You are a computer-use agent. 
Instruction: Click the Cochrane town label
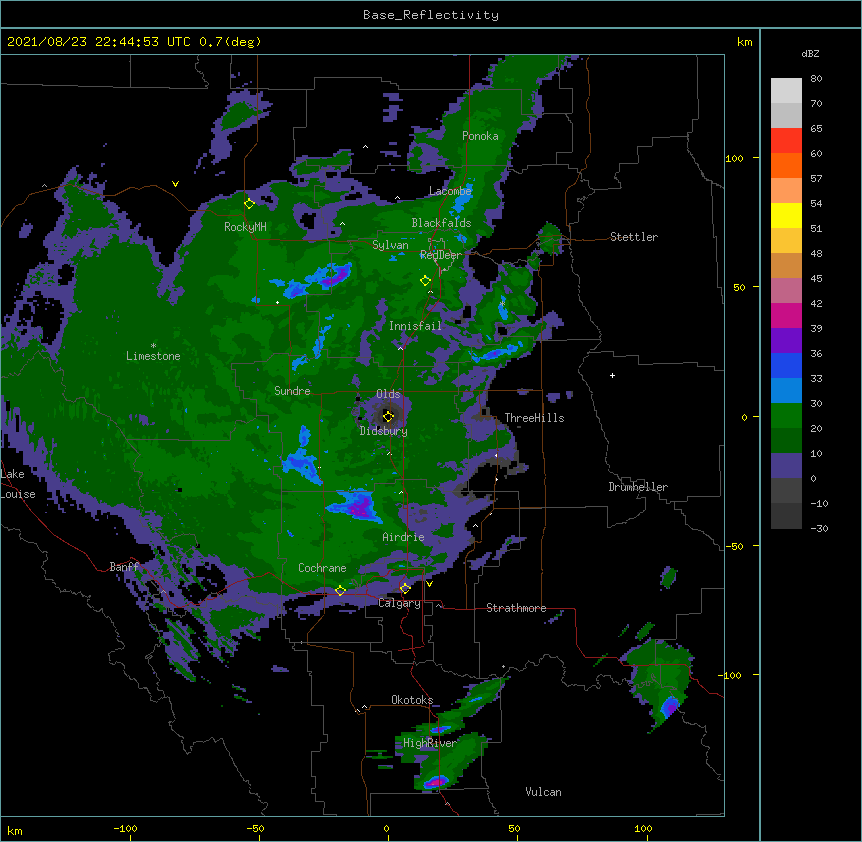click(x=322, y=568)
